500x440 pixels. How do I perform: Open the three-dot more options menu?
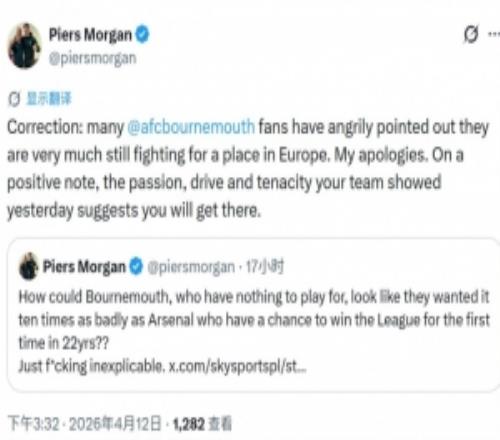pos(494,34)
